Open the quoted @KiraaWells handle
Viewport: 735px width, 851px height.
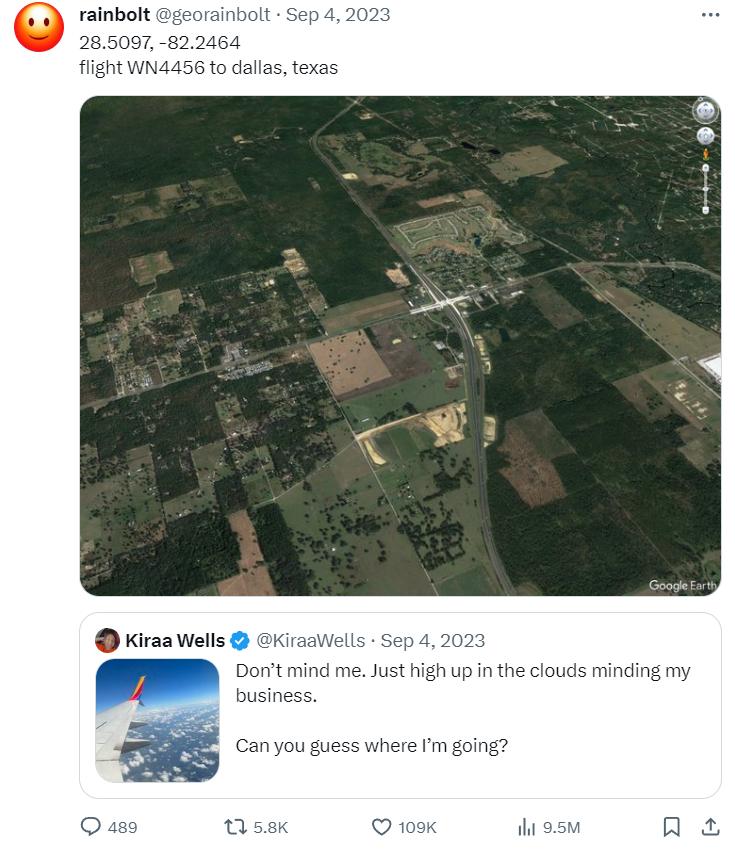tap(311, 641)
